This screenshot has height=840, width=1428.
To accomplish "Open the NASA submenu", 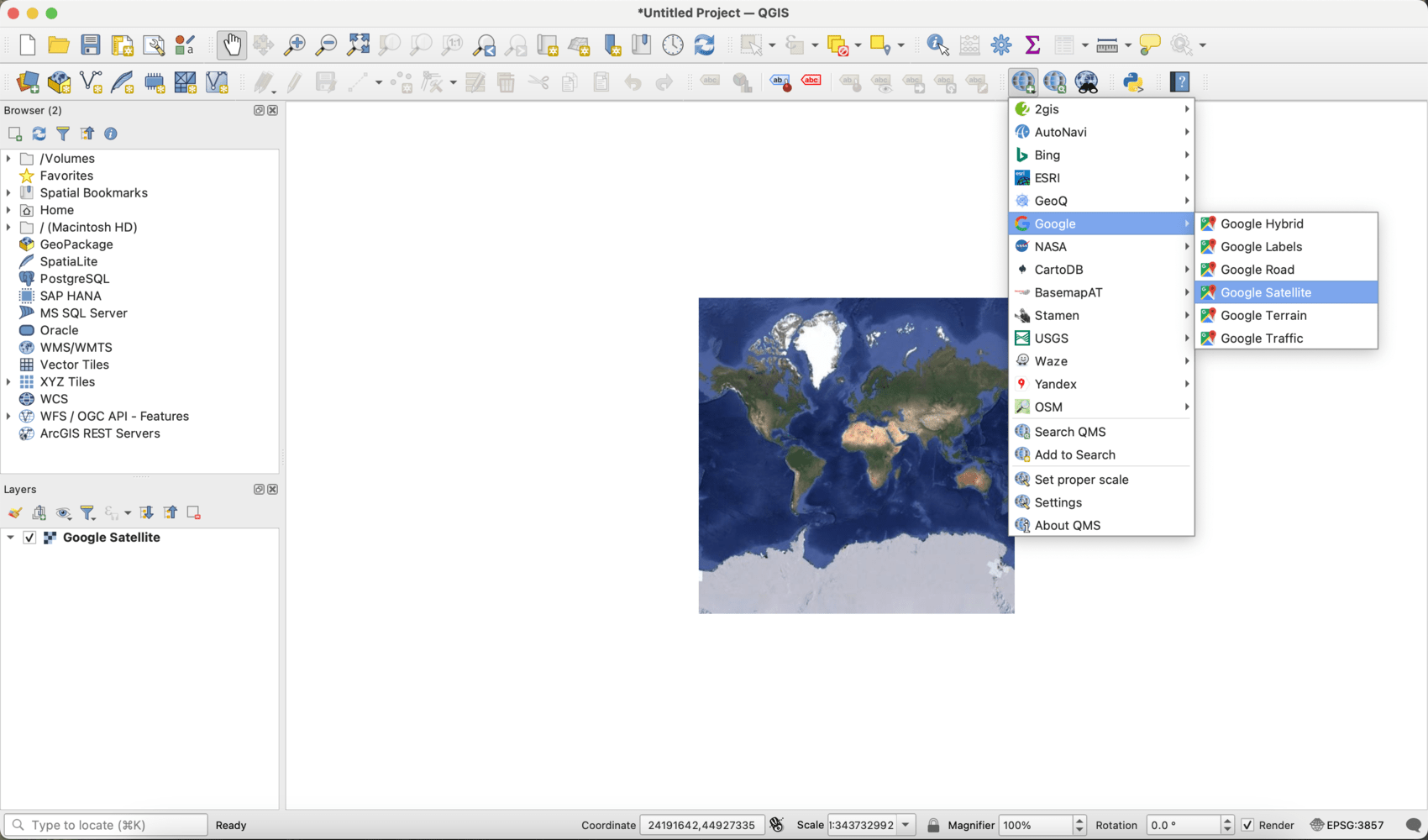I will [x=1101, y=247].
